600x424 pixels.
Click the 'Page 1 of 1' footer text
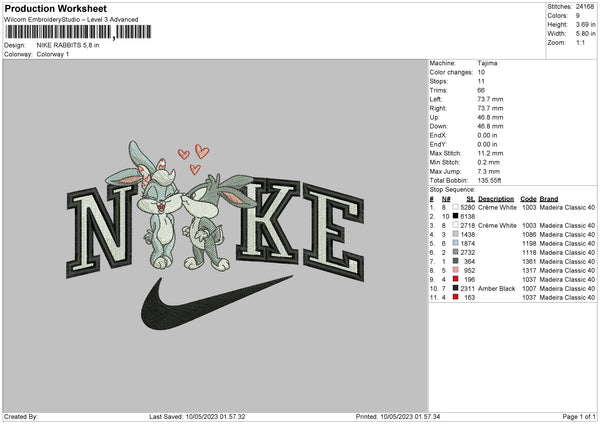[x=579, y=417]
